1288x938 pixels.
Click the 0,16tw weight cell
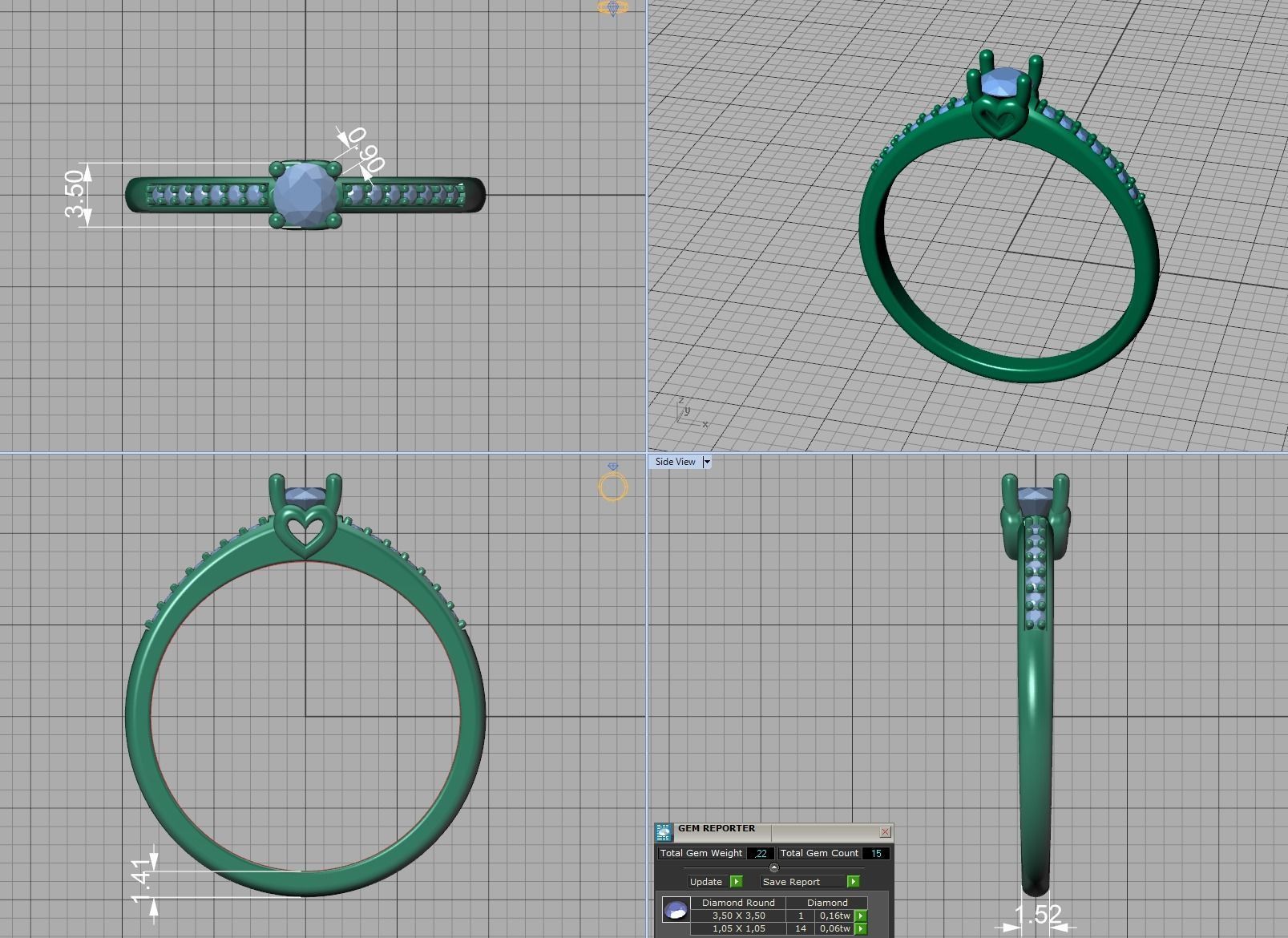coord(834,916)
